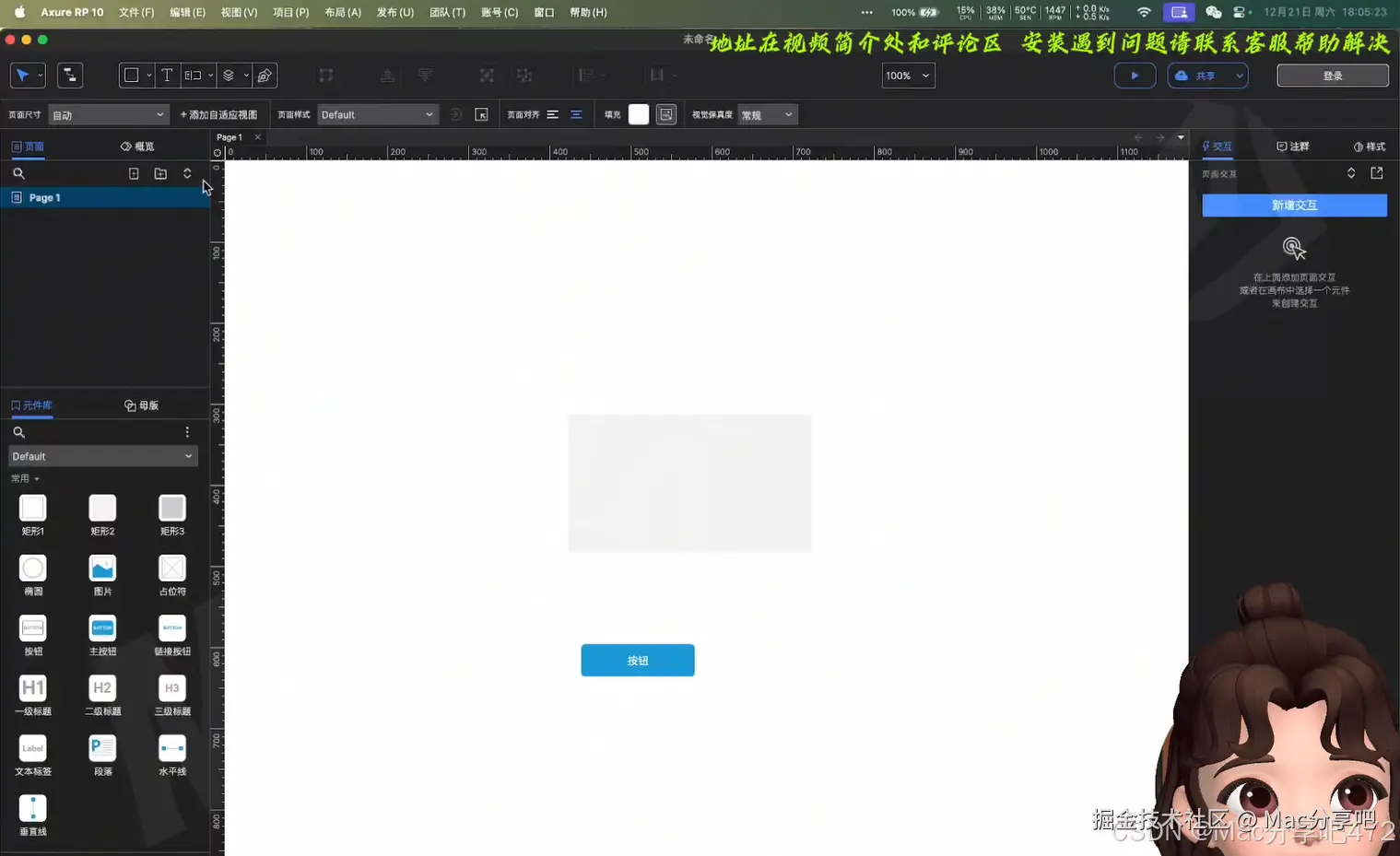Open the 页面尺寸 auto dropdown

coord(108,114)
